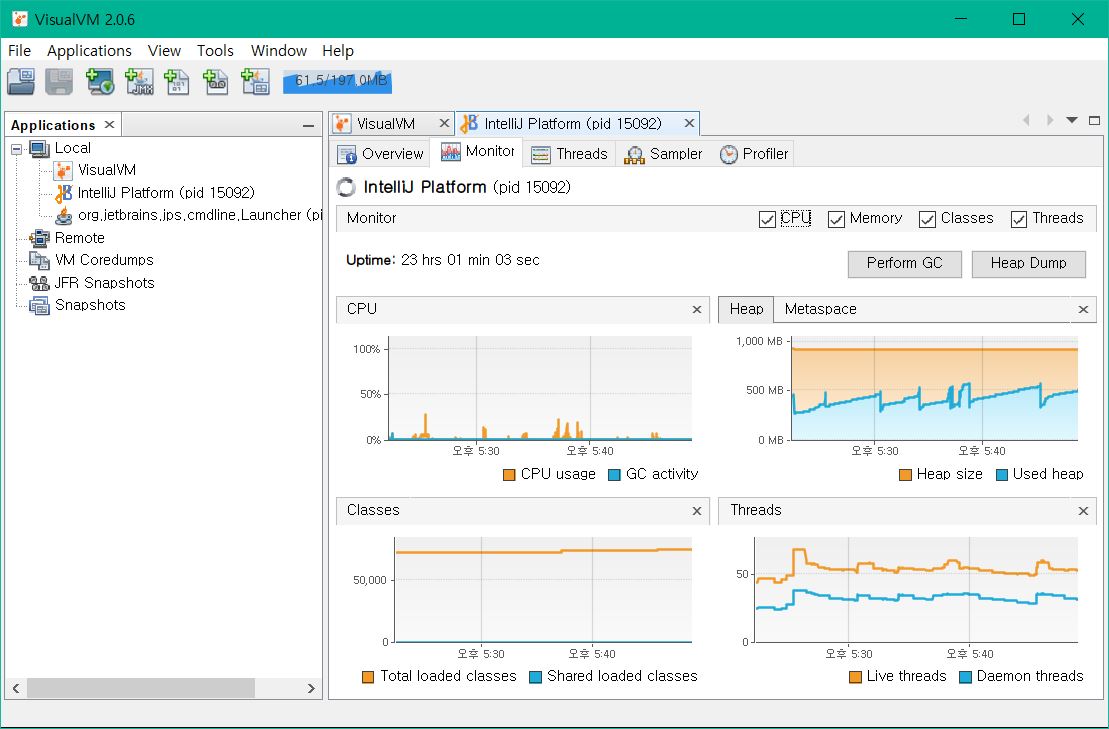Click the Used heap blue legend swatch
This screenshot has height=729, width=1109.
pos(1001,475)
